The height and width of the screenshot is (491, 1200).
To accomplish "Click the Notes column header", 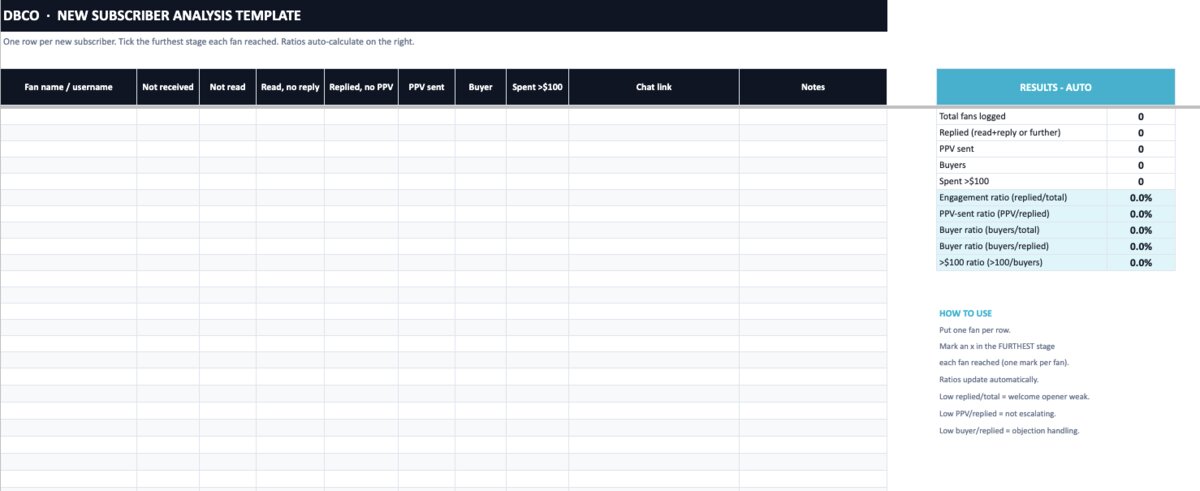I will (813, 87).
